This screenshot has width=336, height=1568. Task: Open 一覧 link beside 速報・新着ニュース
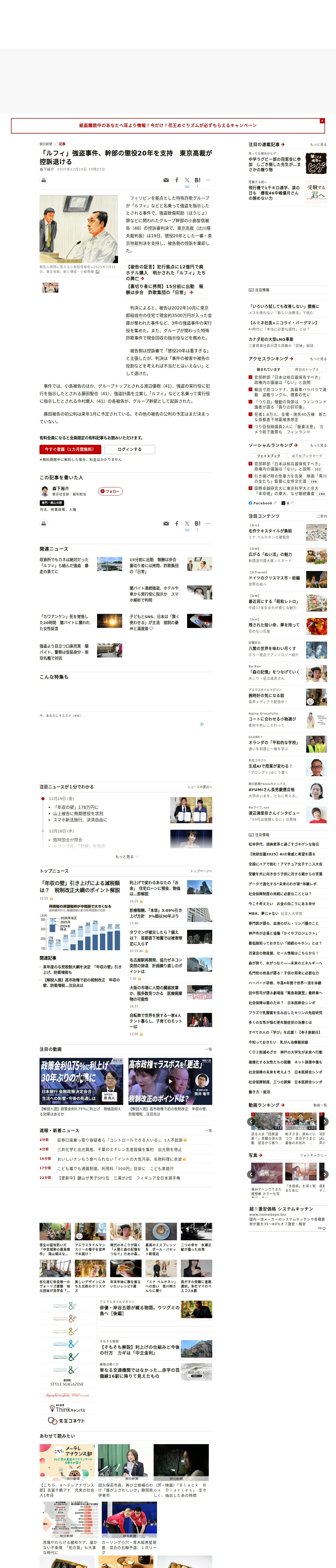click(209, 1130)
